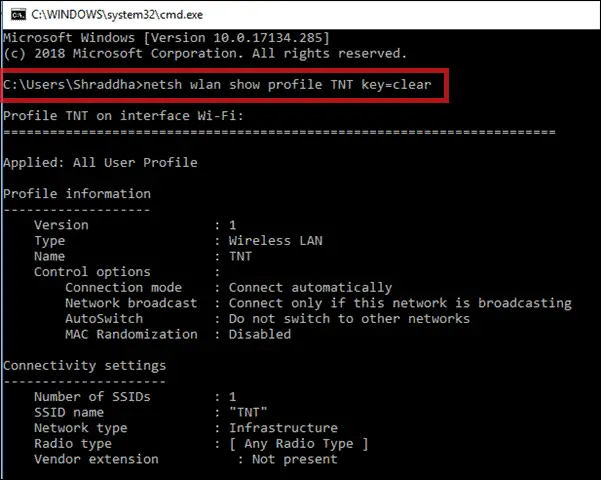
Task: Click the 'Network broadcast' label
Action: pos(131,303)
